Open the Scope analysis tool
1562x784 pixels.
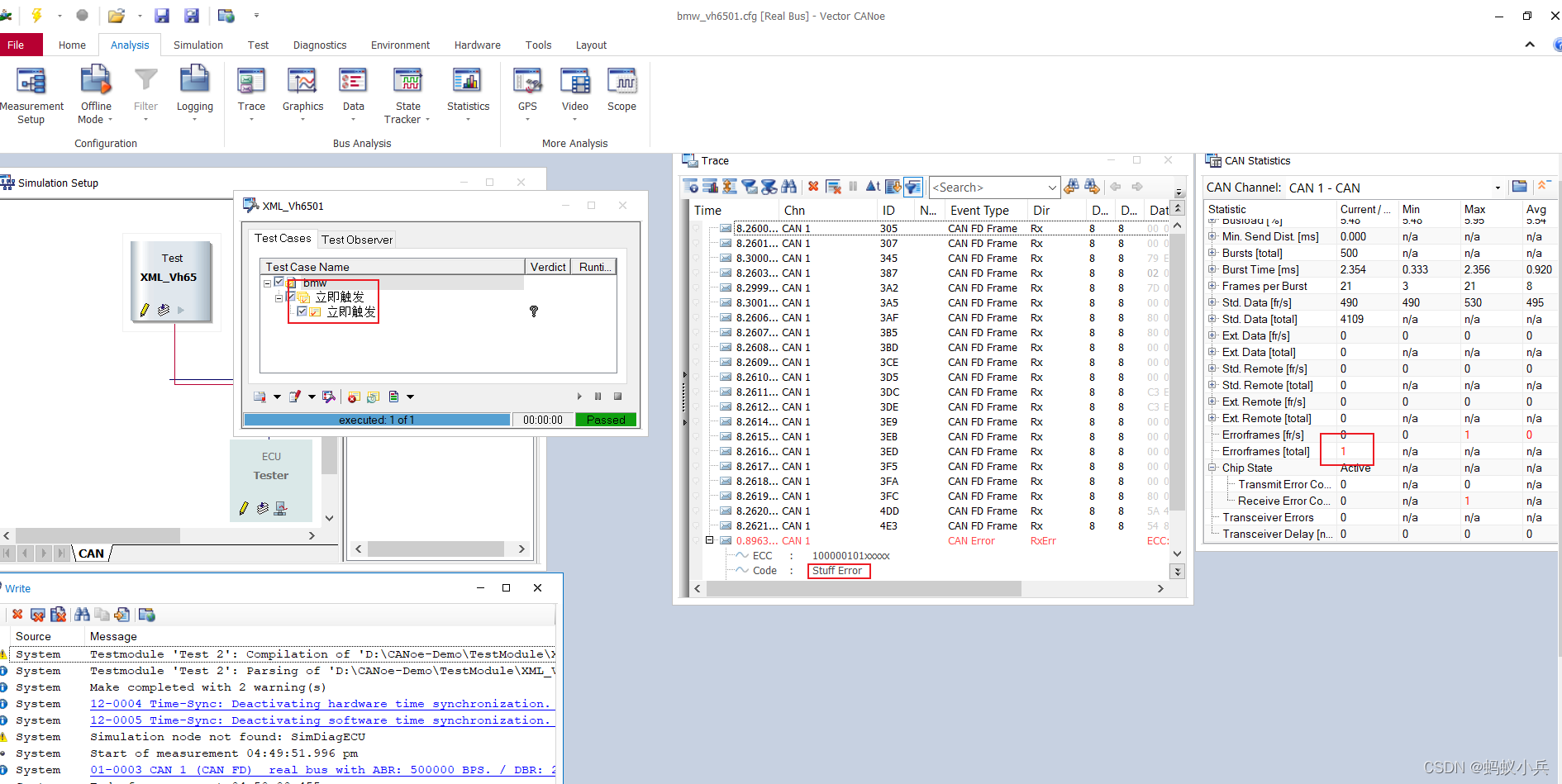[621, 90]
